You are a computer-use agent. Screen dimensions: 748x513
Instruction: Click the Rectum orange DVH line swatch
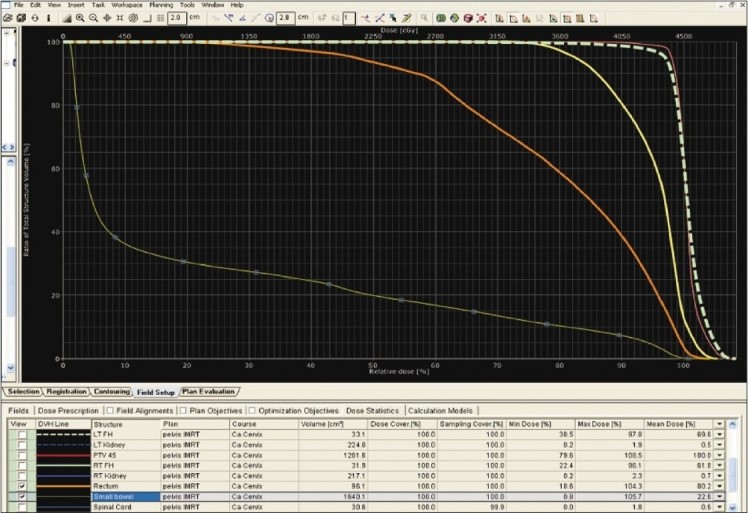click(63, 486)
